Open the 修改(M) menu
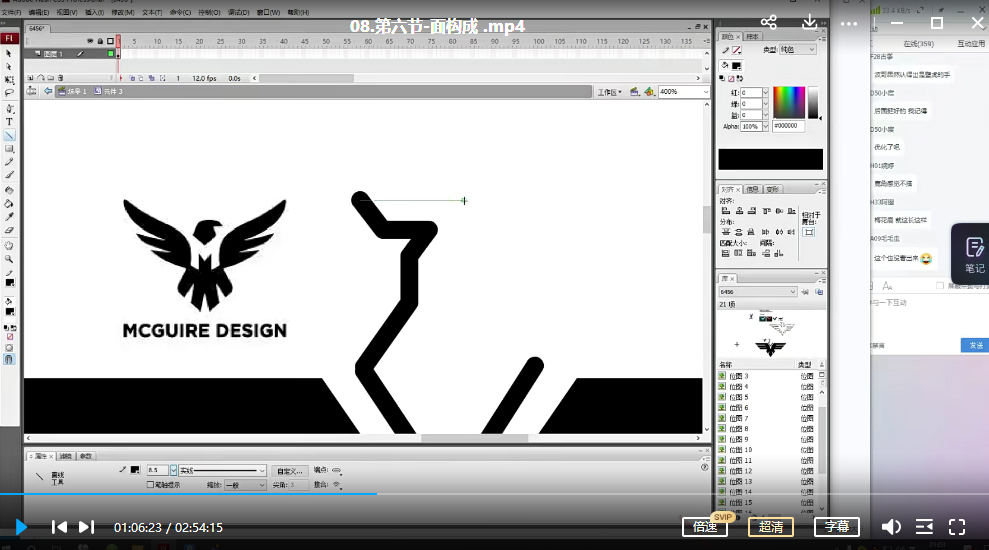989x550 pixels. coord(123,13)
